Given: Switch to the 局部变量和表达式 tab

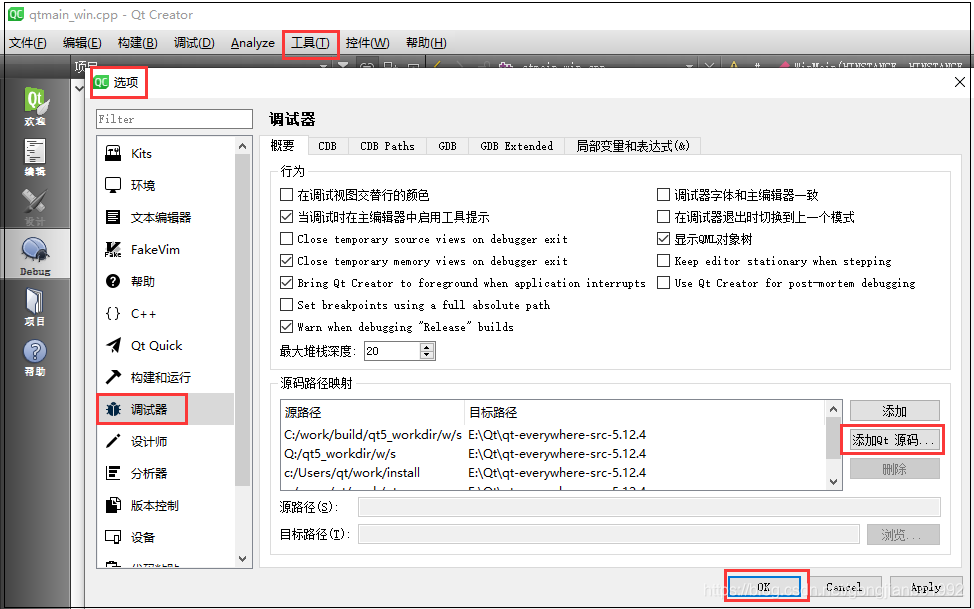Looking at the screenshot, I should click(x=632, y=146).
